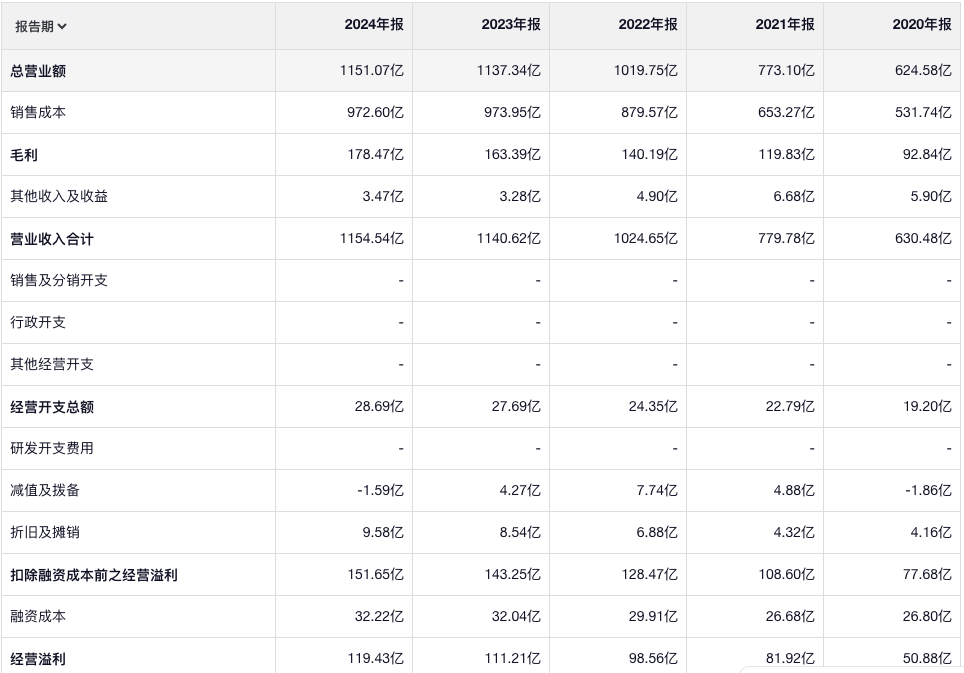Click the 折旧及摊销 row label
The image size is (964, 673).
(45, 533)
